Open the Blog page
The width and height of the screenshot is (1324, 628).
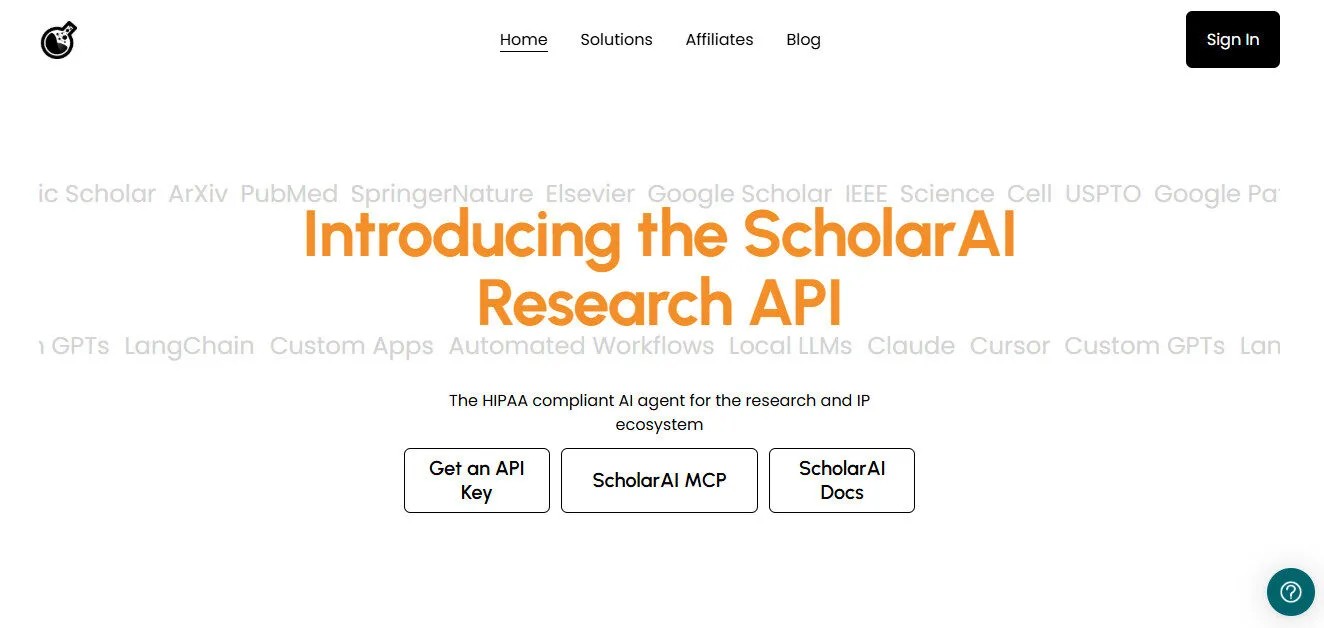click(x=803, y=40)
